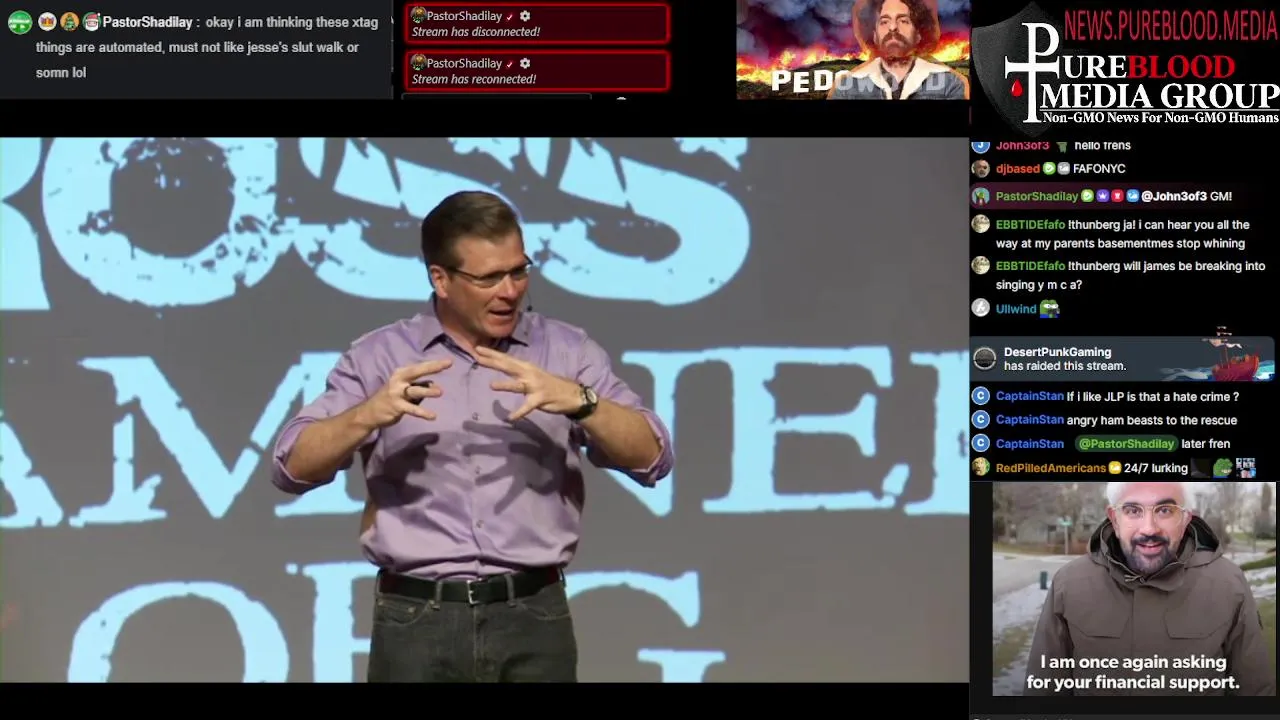
Task: Click the main video of the speaker
Action: 484,410
